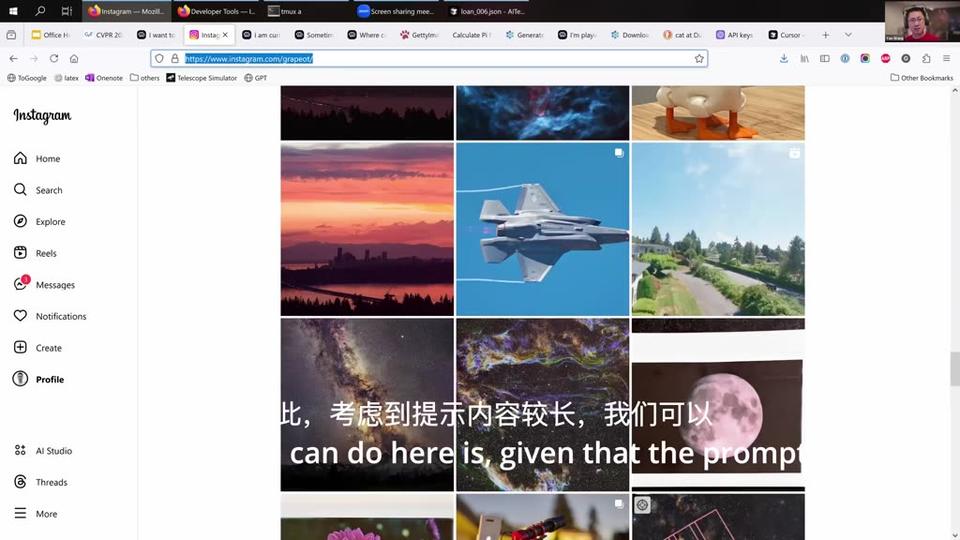The image size is (960, 540).
Task: Open the Milky Way photo post
Action: coord(367,405)
